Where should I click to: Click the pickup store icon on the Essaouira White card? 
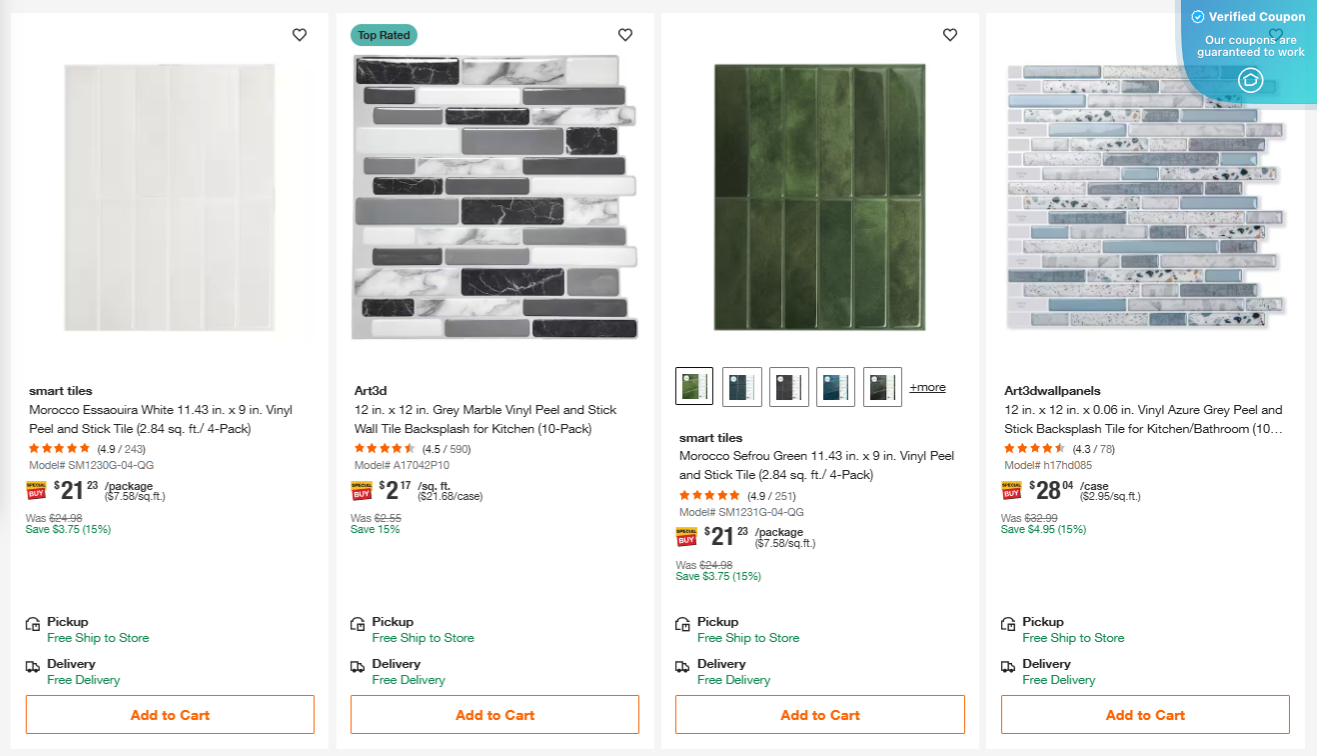point(31,621)
